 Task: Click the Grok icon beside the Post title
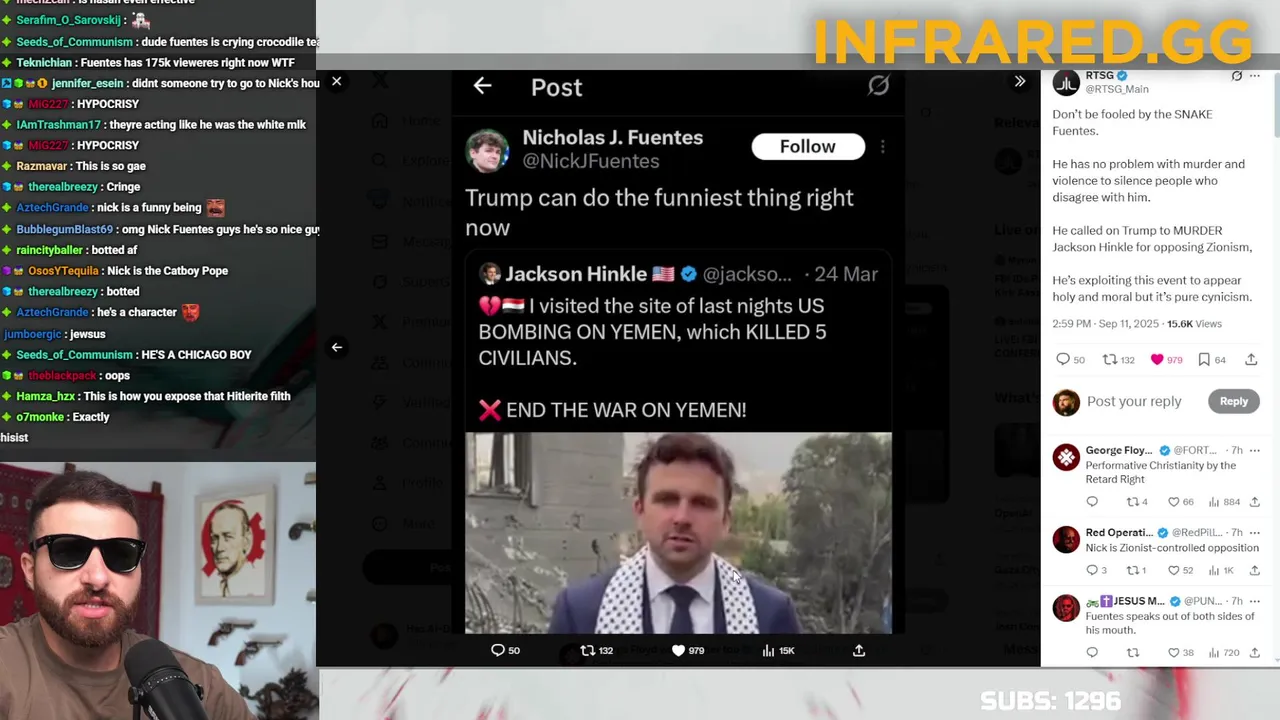tap(878, 86)
